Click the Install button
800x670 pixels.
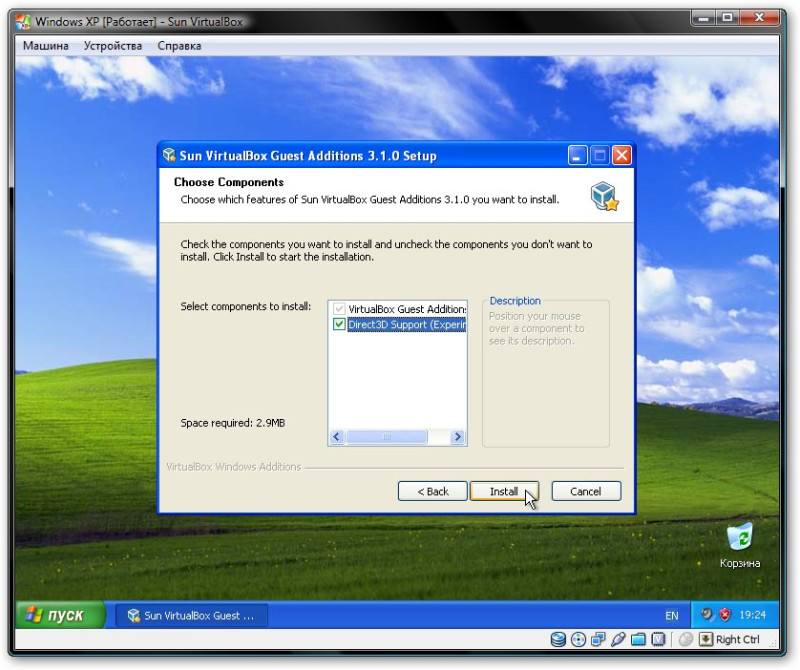504,491
